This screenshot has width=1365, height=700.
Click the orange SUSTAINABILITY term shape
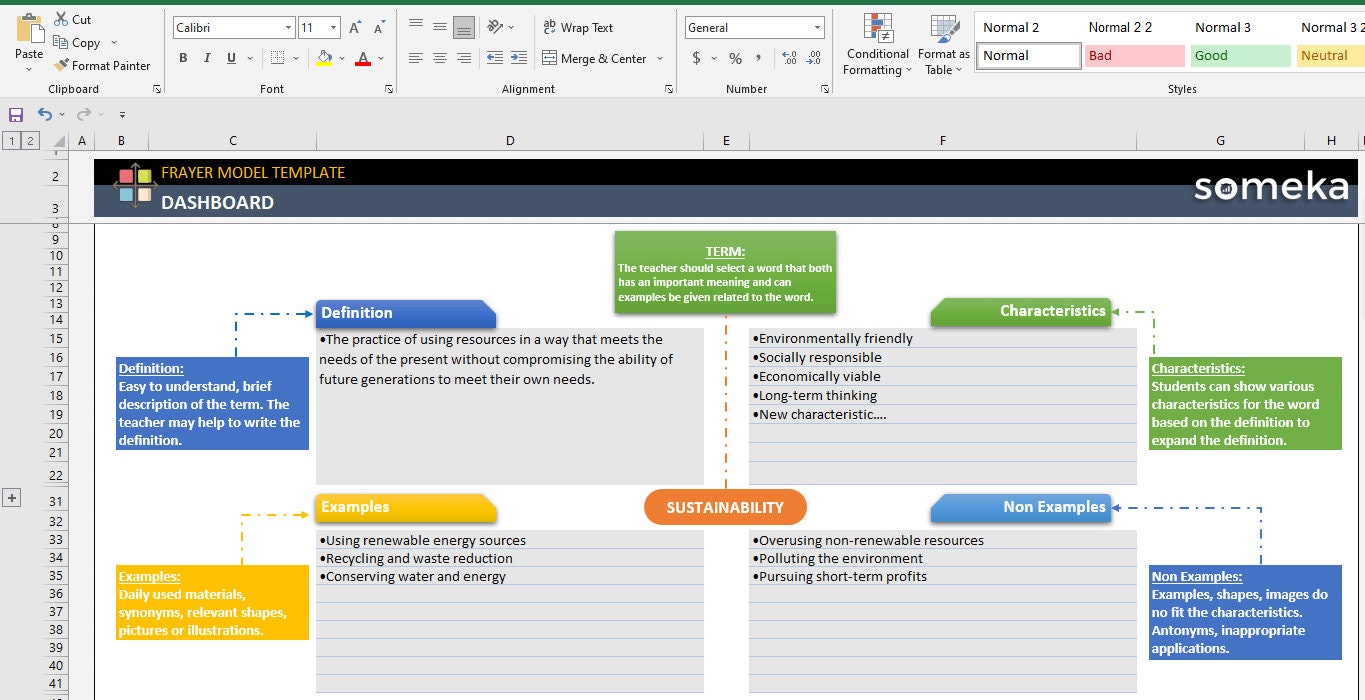(725, 507)
